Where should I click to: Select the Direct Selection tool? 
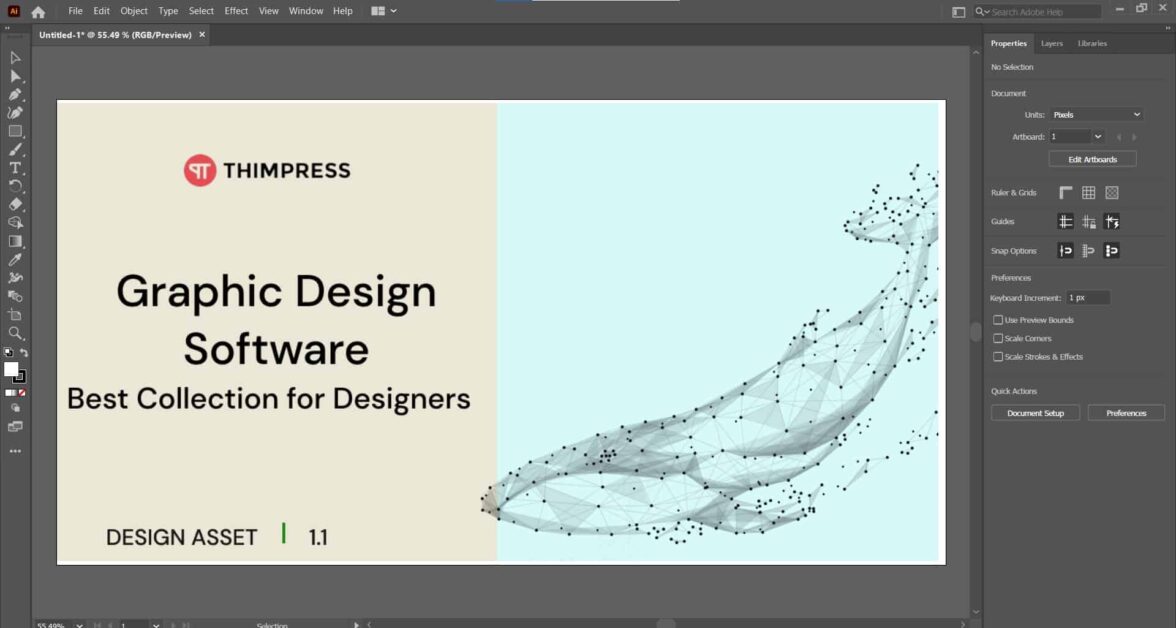click(x=15, y=76)
